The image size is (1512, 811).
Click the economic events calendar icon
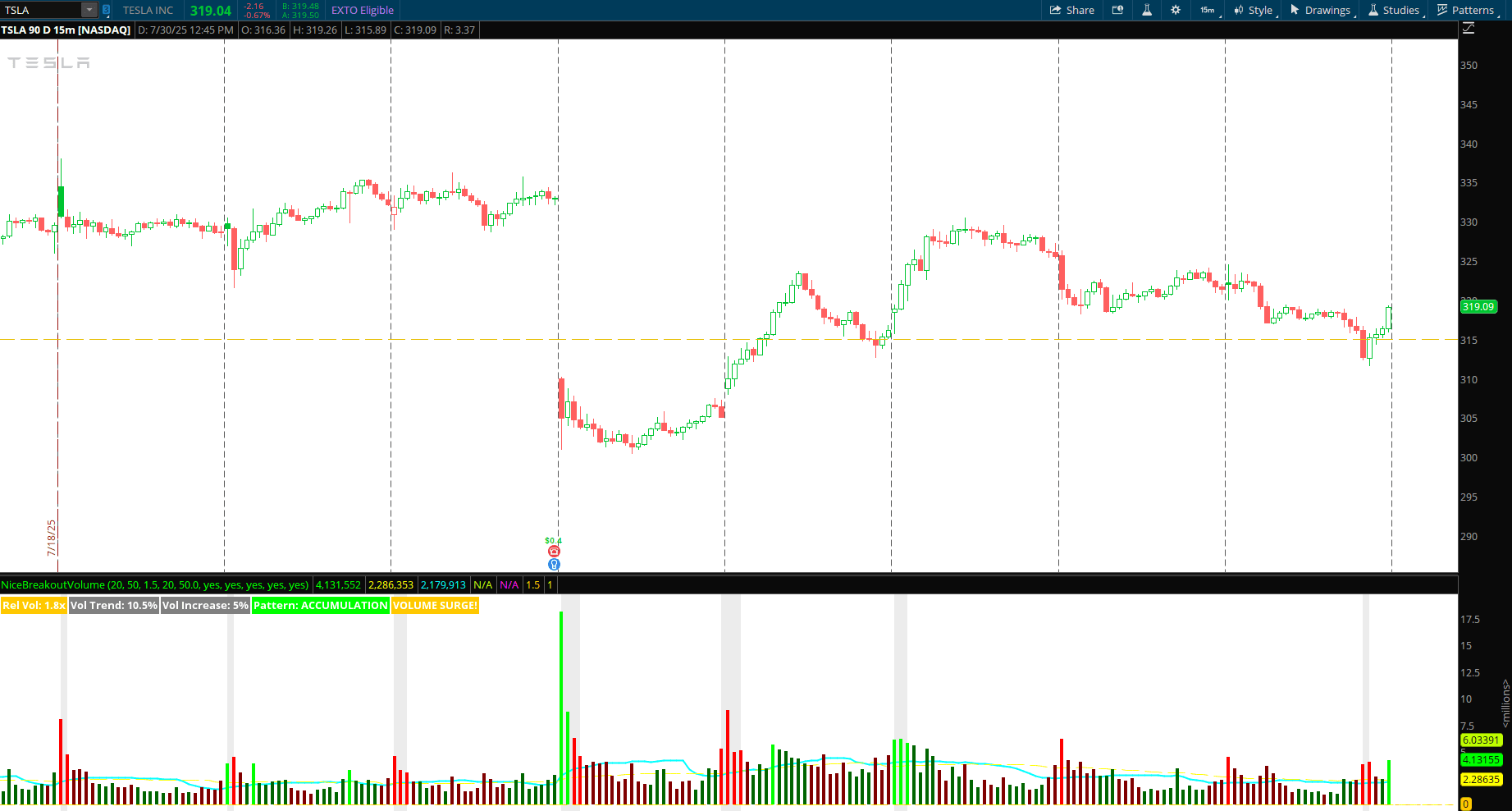[1117, 10]
